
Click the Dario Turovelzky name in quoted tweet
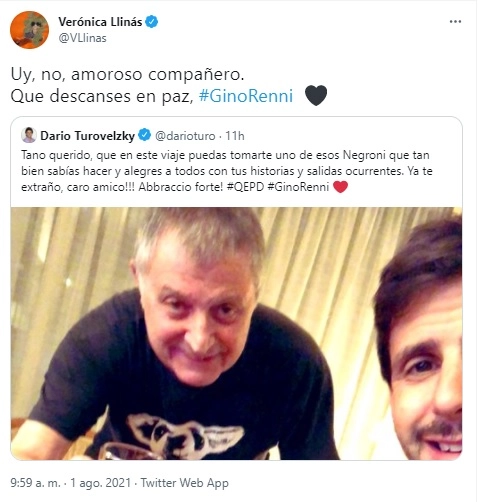pos(87,136)
